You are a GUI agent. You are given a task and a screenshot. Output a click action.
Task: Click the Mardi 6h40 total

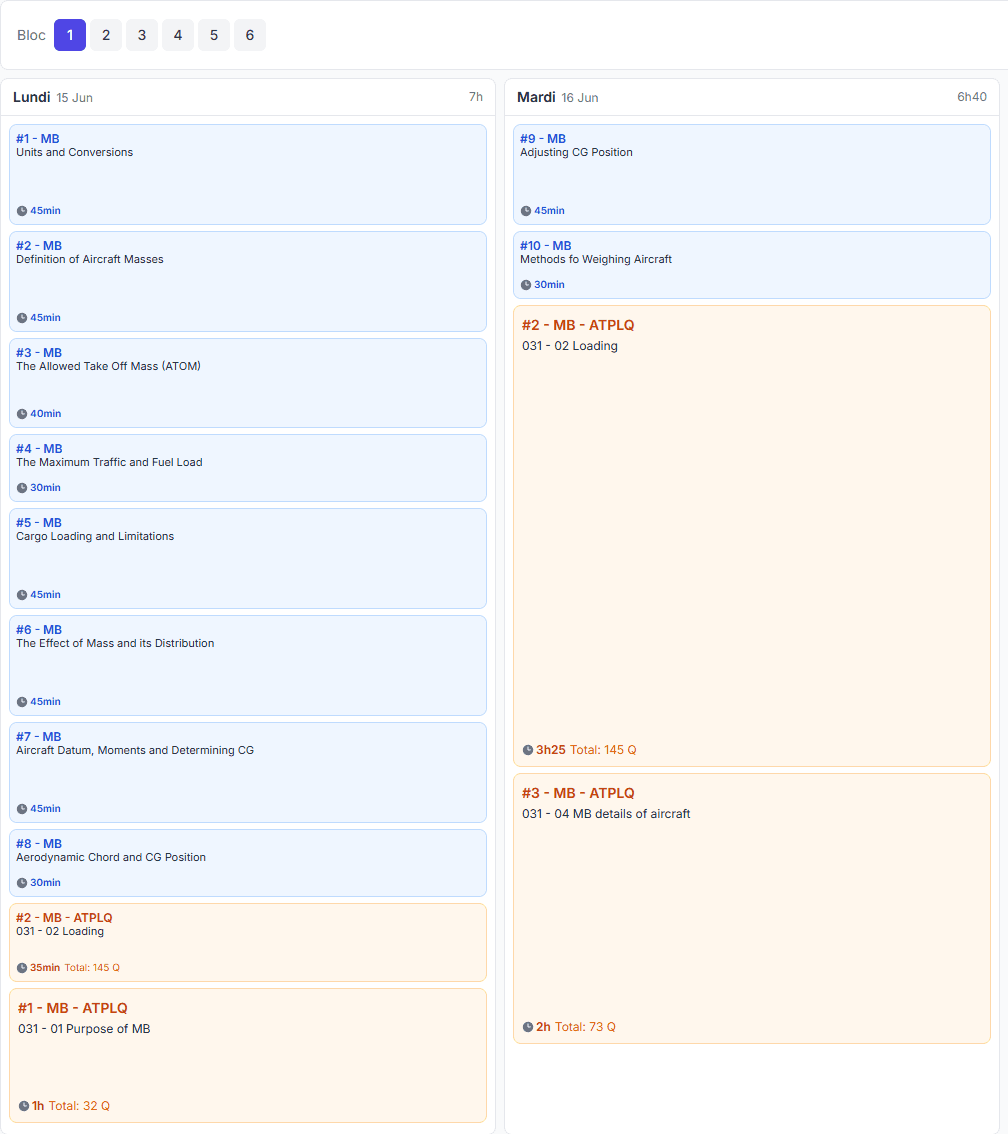972,97
